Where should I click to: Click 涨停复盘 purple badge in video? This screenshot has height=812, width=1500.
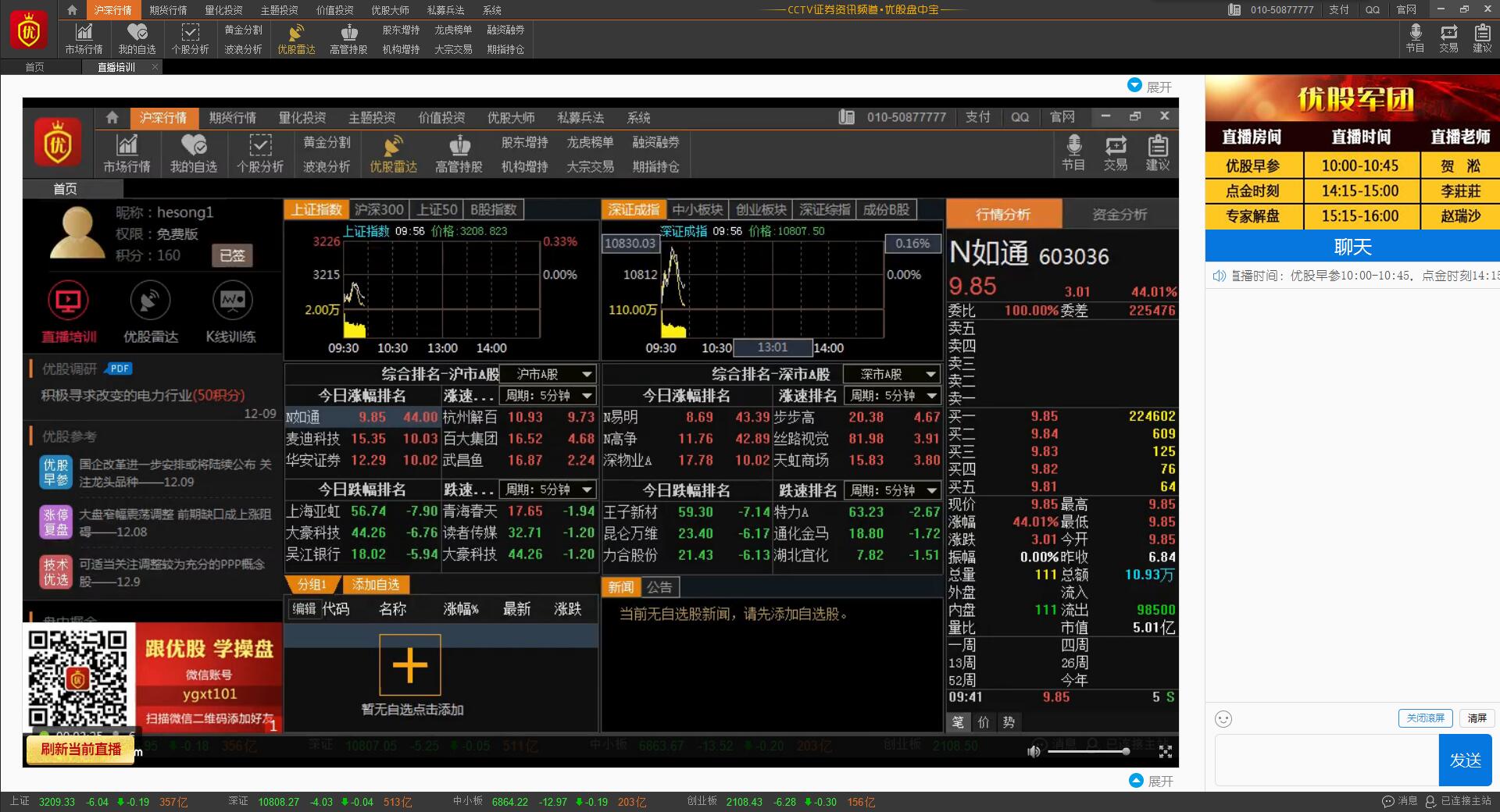(x=56, y=522)
